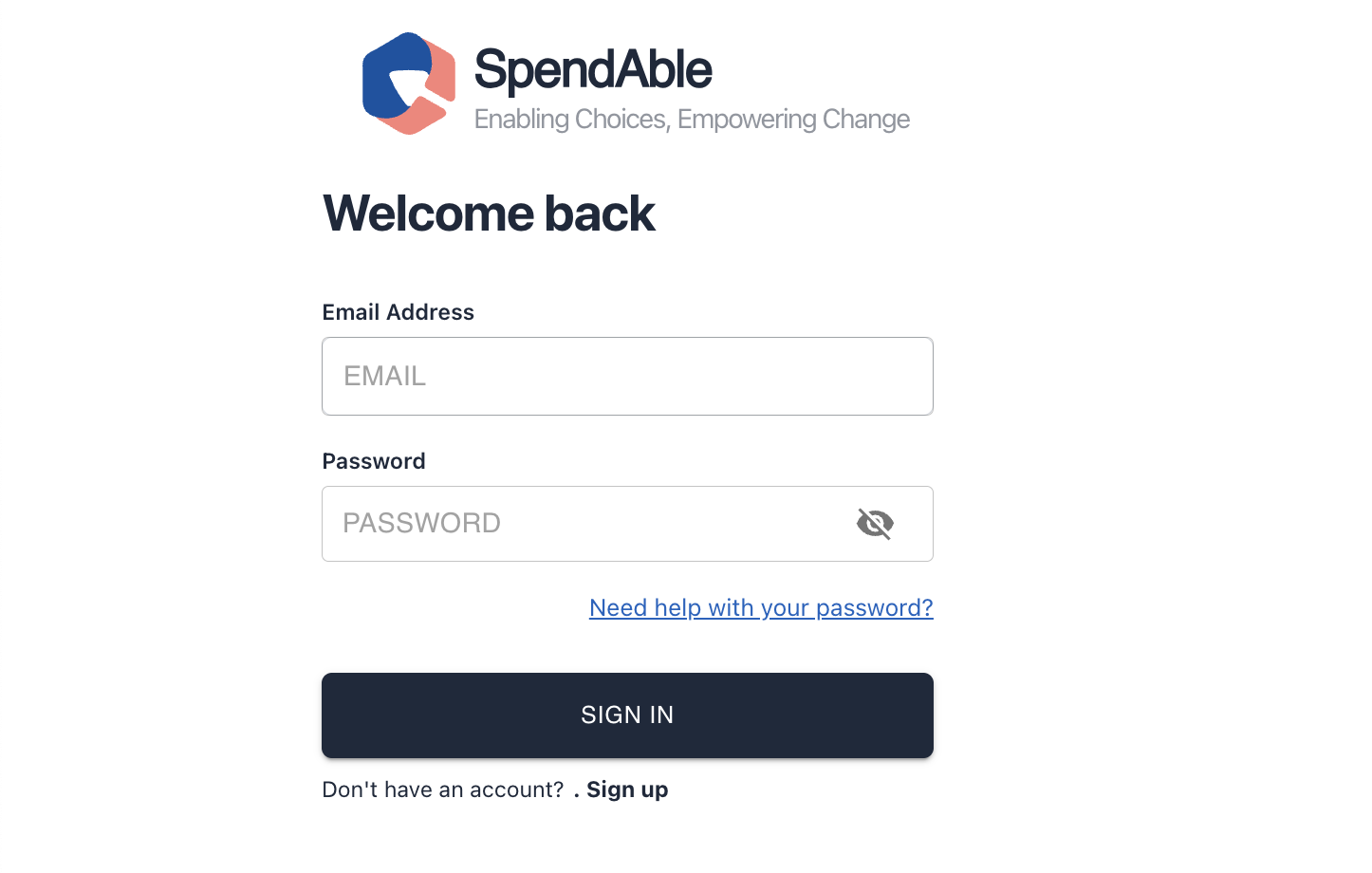Click the PASSWORD placeholder text
1372x873 pixels.
click(x=421, y=523)
